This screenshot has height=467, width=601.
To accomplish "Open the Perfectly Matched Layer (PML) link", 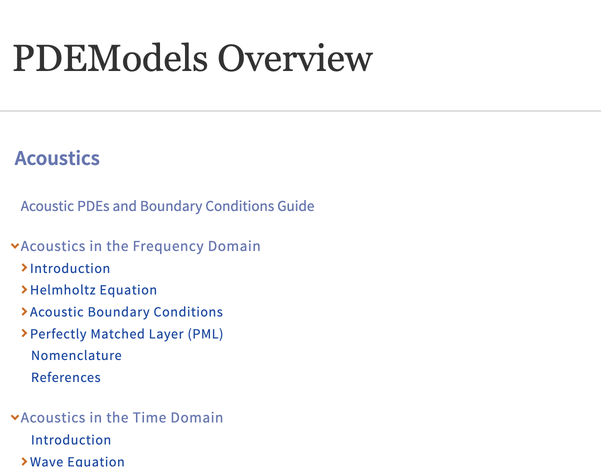I will point(126,334).
